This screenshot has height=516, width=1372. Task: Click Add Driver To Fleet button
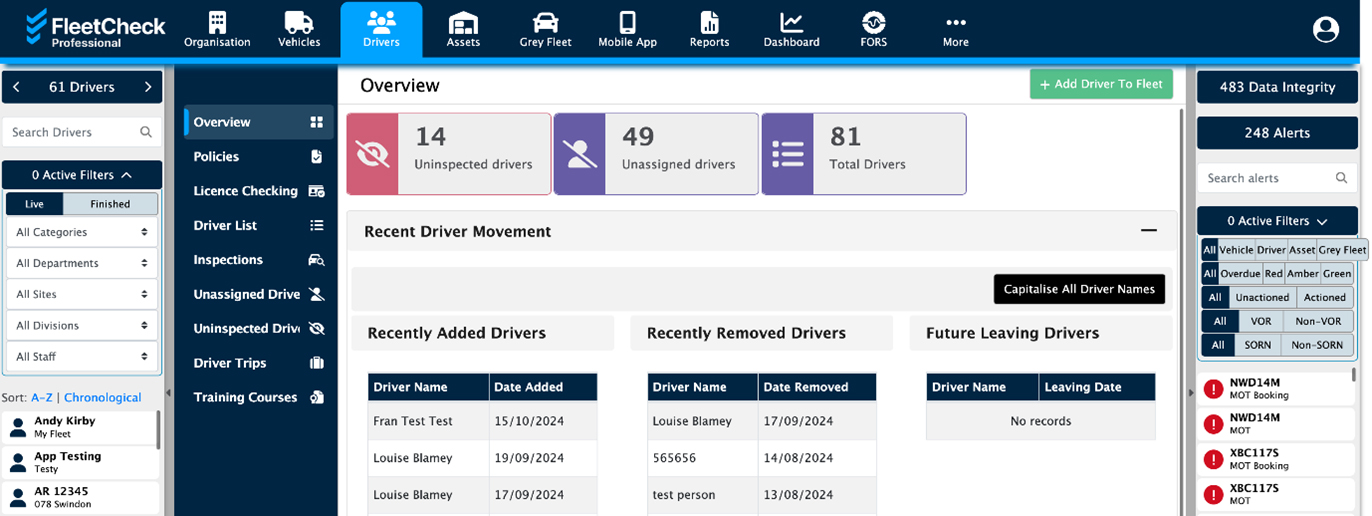coord(1100,84)
